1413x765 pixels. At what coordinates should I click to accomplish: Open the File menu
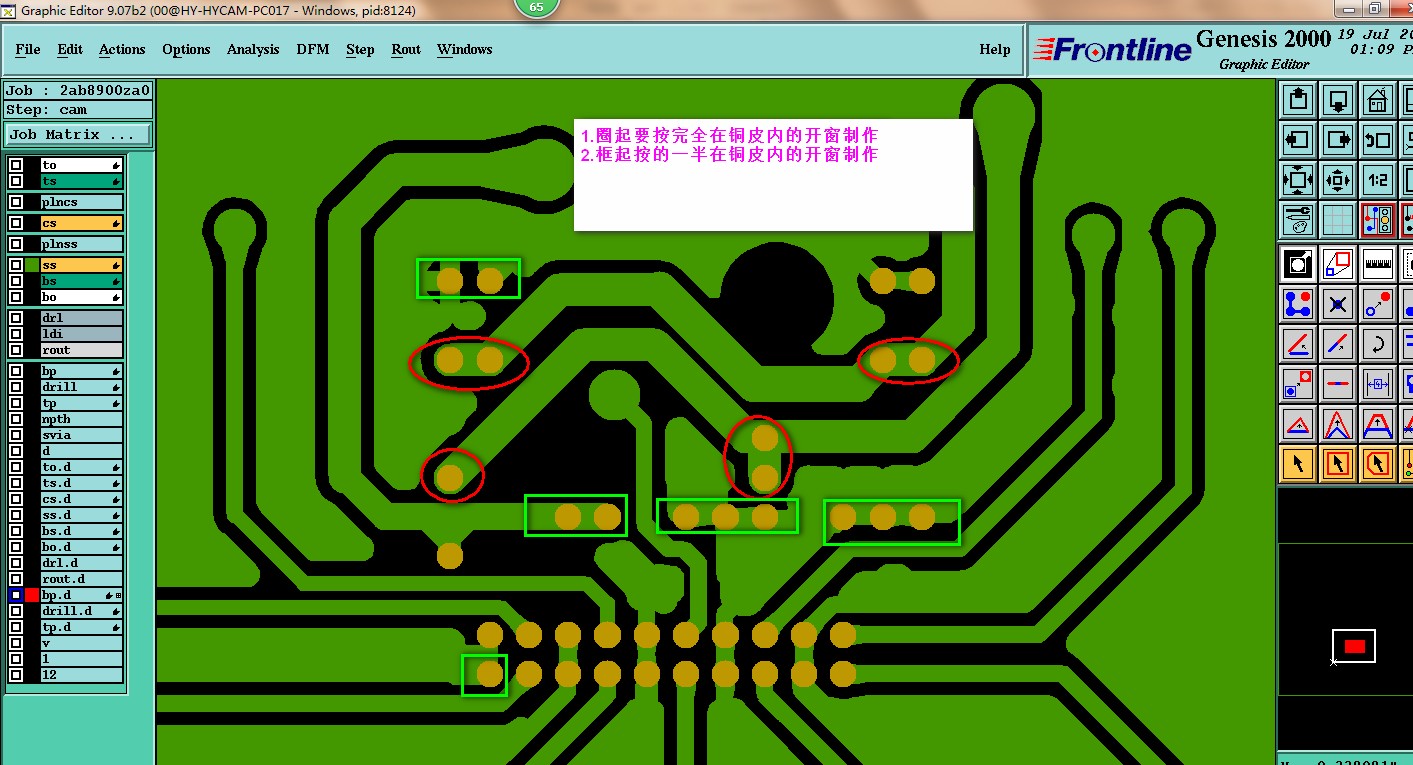pos(28,49)
